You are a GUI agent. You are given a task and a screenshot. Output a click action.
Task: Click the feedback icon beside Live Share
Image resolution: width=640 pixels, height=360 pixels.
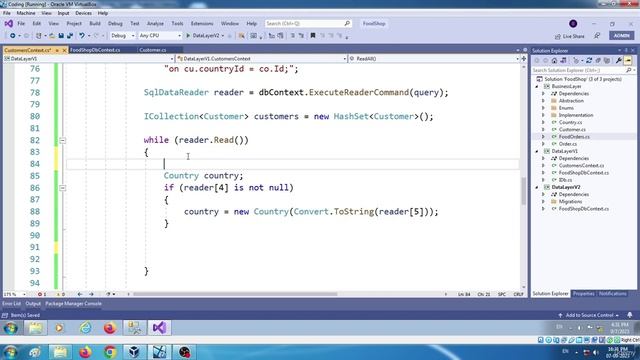[x=597, y=36]
